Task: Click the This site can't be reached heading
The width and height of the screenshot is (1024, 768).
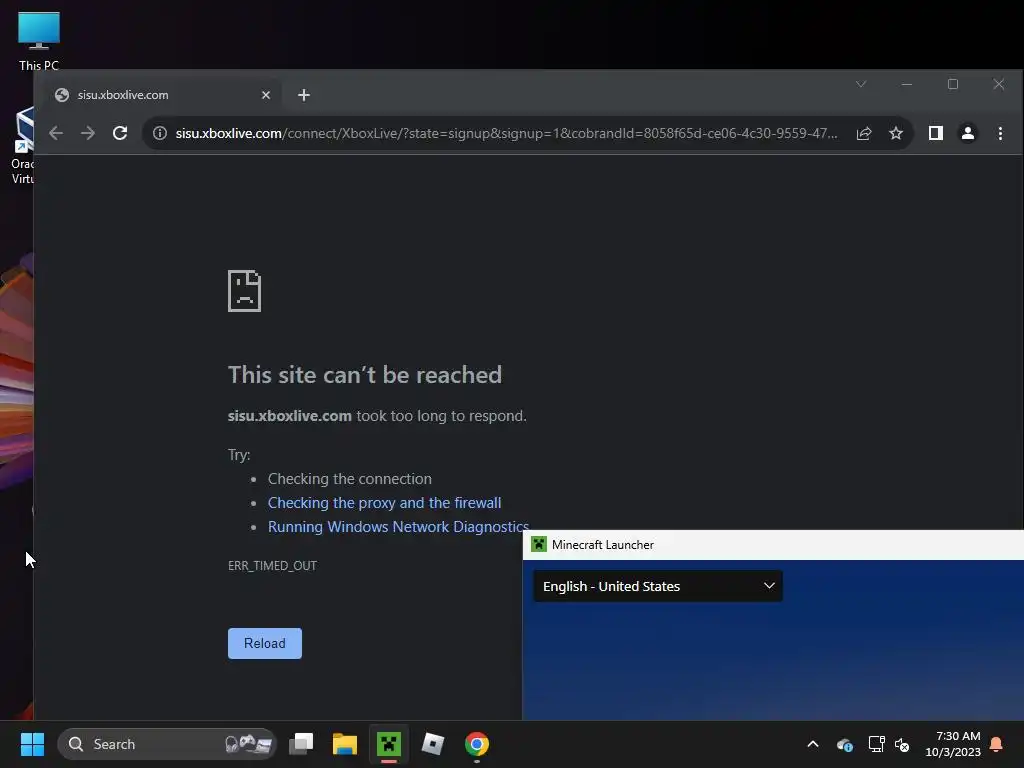Action: 365,375
